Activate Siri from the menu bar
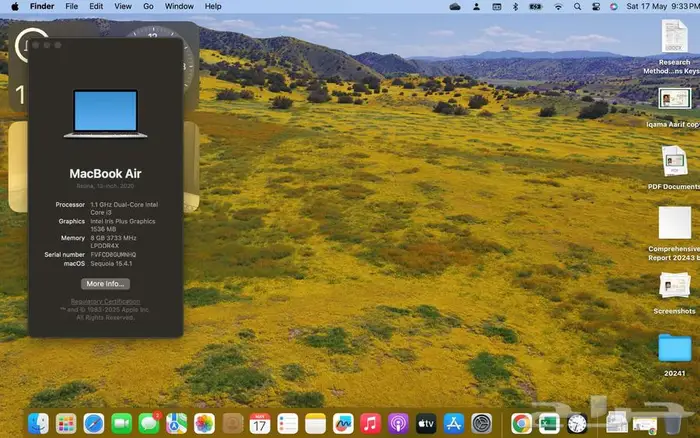Viewport: 700px width, 438px height. [x=614, y=6]
